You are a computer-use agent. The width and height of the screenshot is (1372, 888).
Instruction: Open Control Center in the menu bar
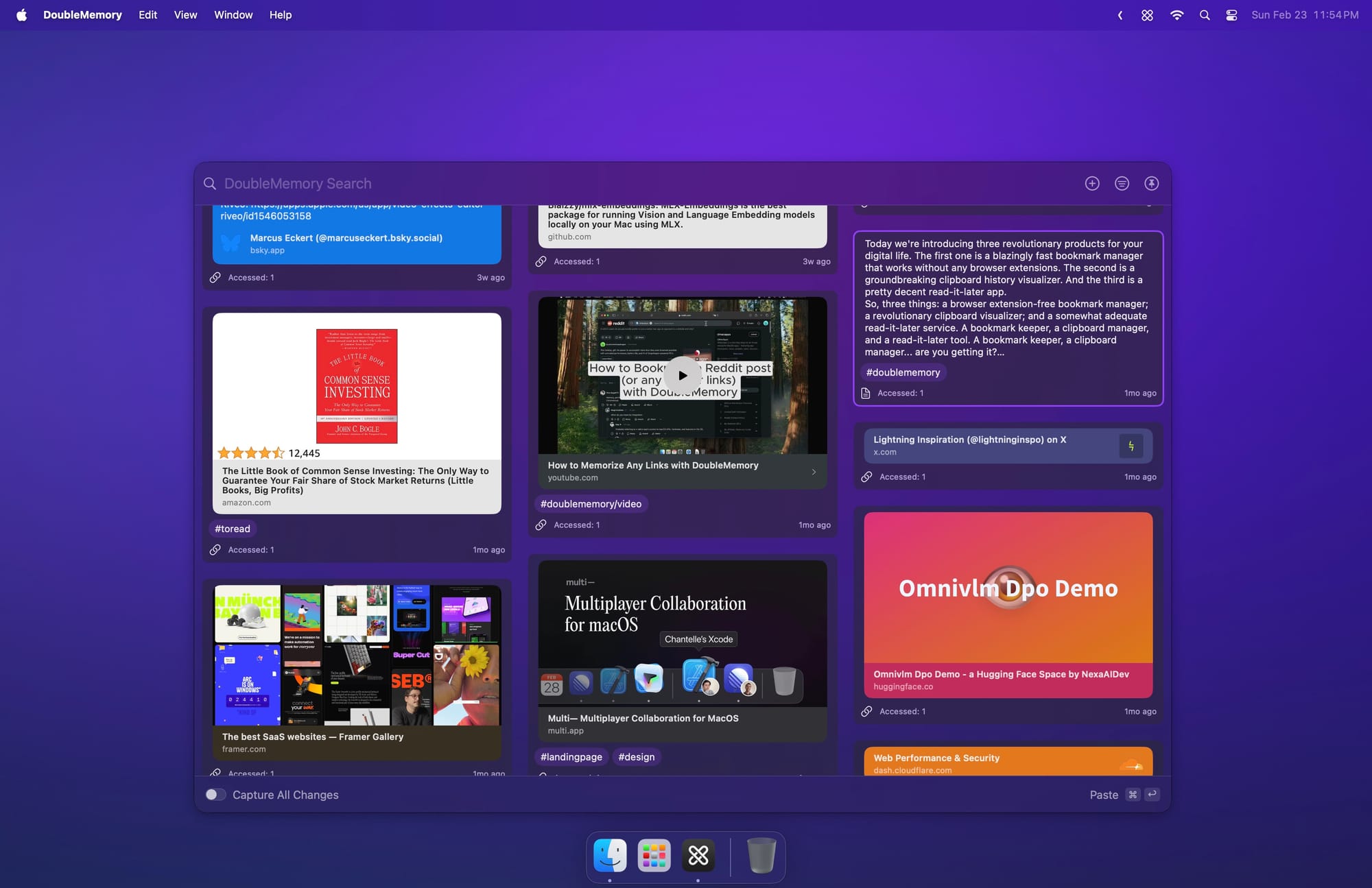pos(1231,15)
